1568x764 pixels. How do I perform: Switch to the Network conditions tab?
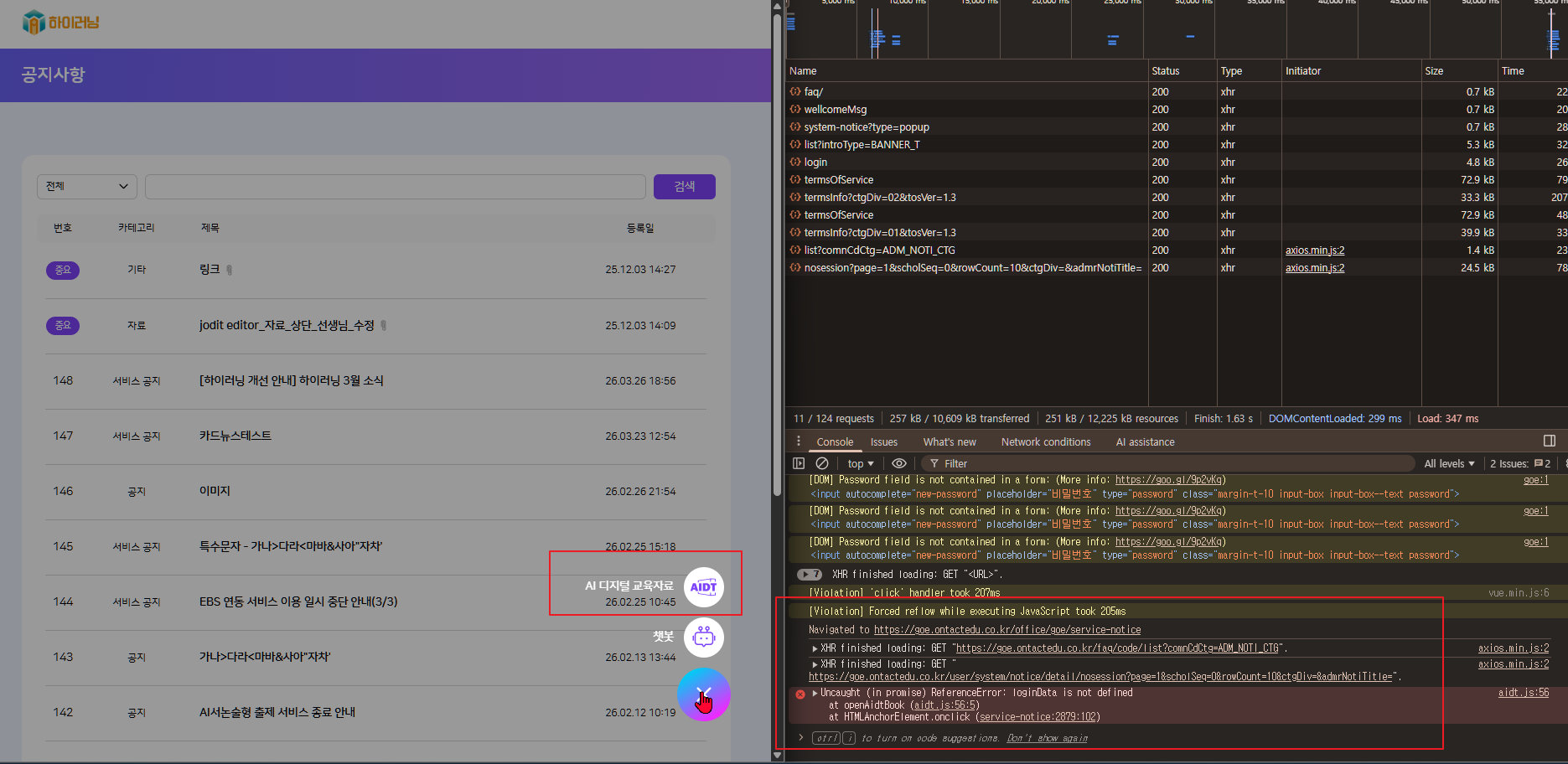tap(1045, 441)
